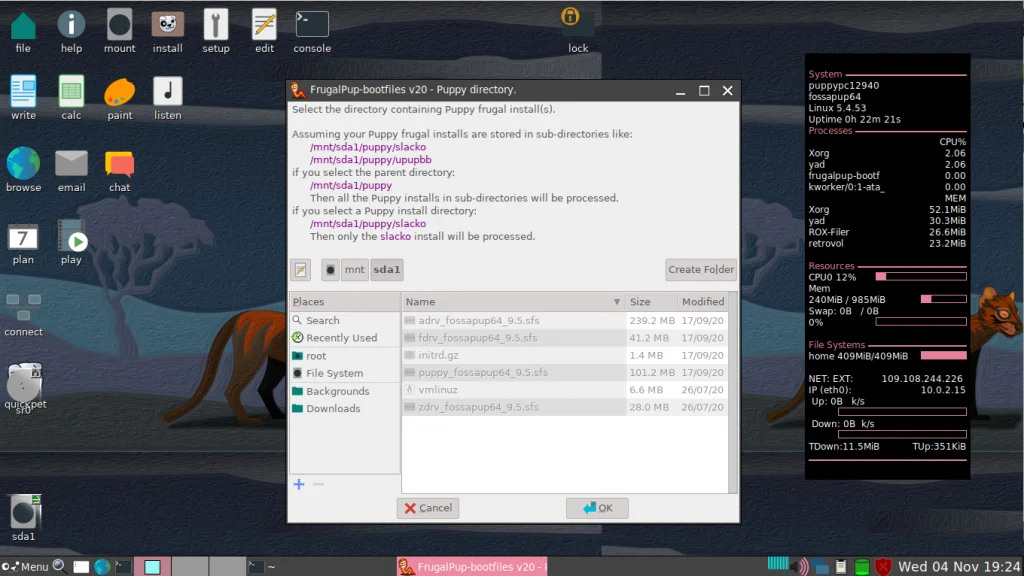Launch the write word processor icon
Image resolution: width=1024 pixels, height=576 pixels.
click(23, 98)
